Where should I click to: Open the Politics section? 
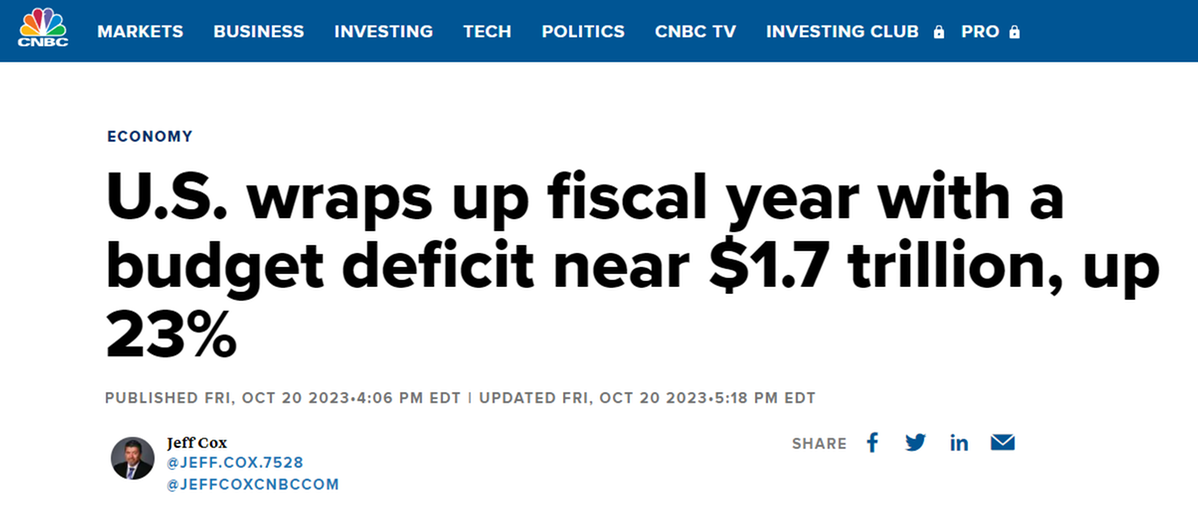[x=583, y=32]
